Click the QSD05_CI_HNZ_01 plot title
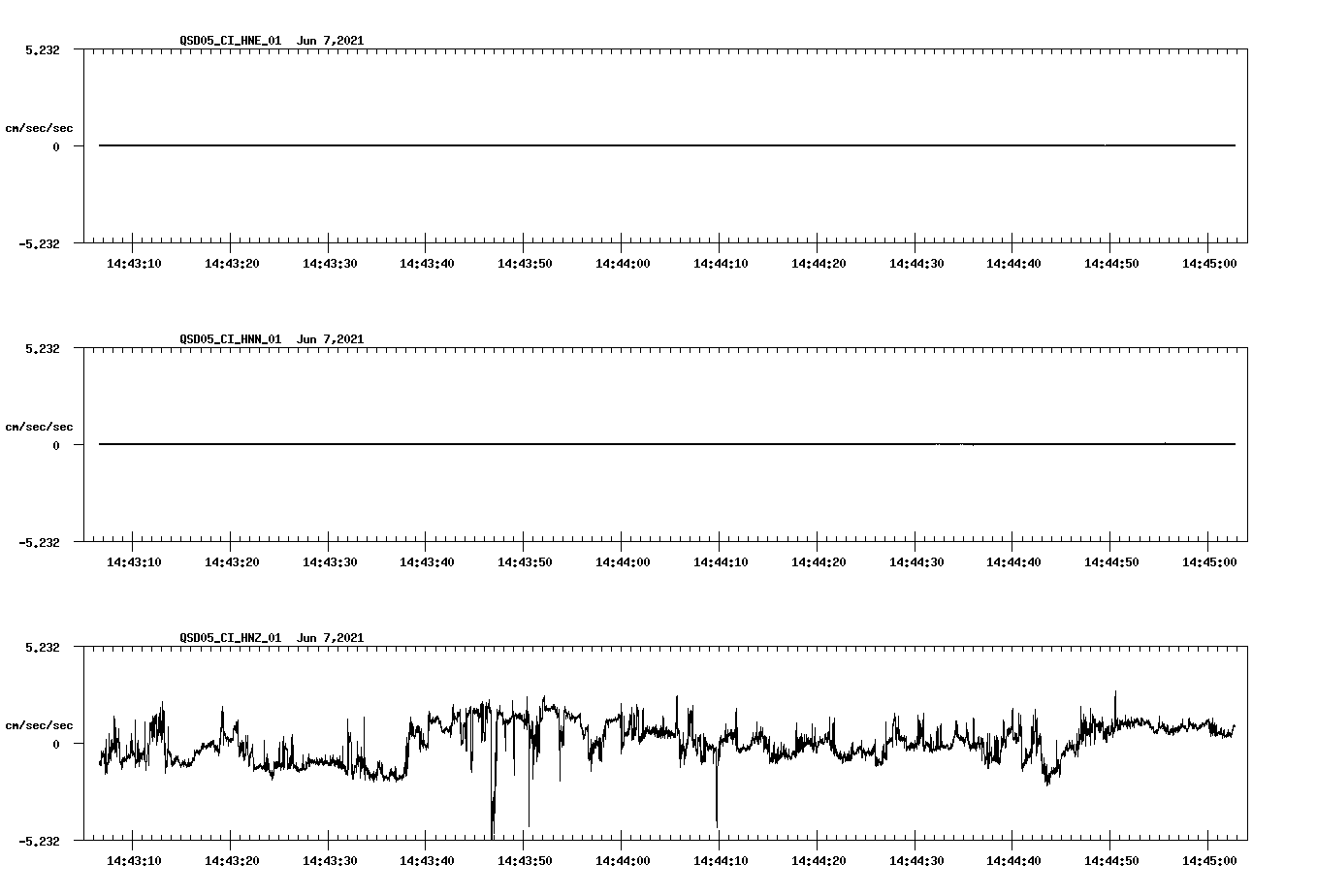 click(x=272, y=638)
